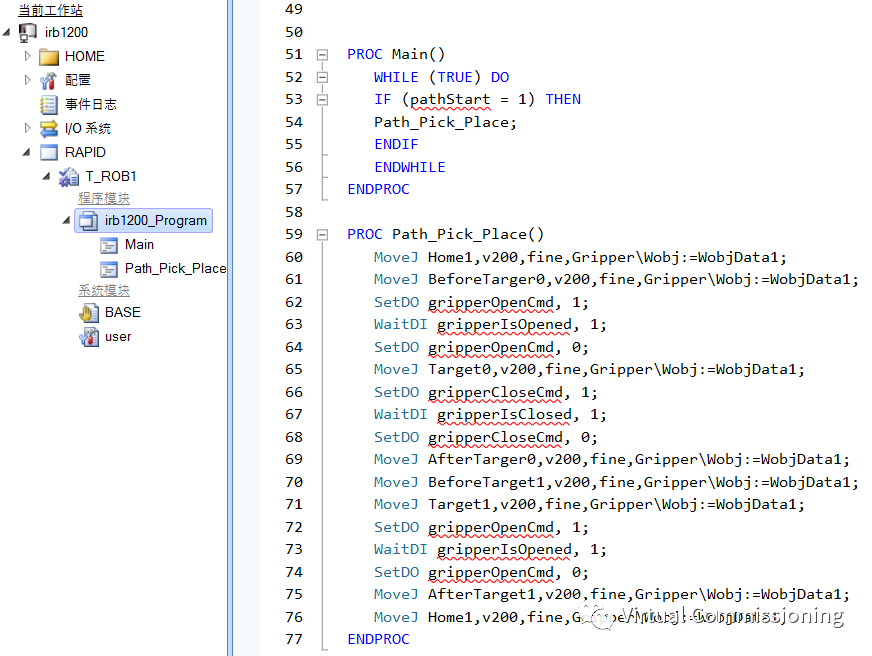The image size is (872, 656).
Task: Click line number 59 in gutter
Action: (294, 235)
